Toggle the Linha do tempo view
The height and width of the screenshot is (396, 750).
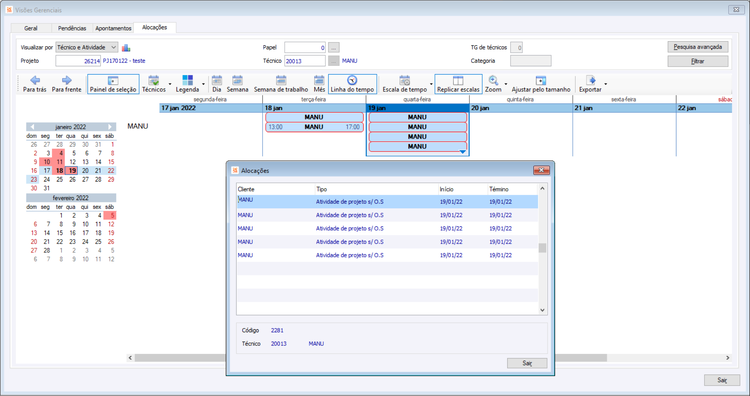point(352,84)
